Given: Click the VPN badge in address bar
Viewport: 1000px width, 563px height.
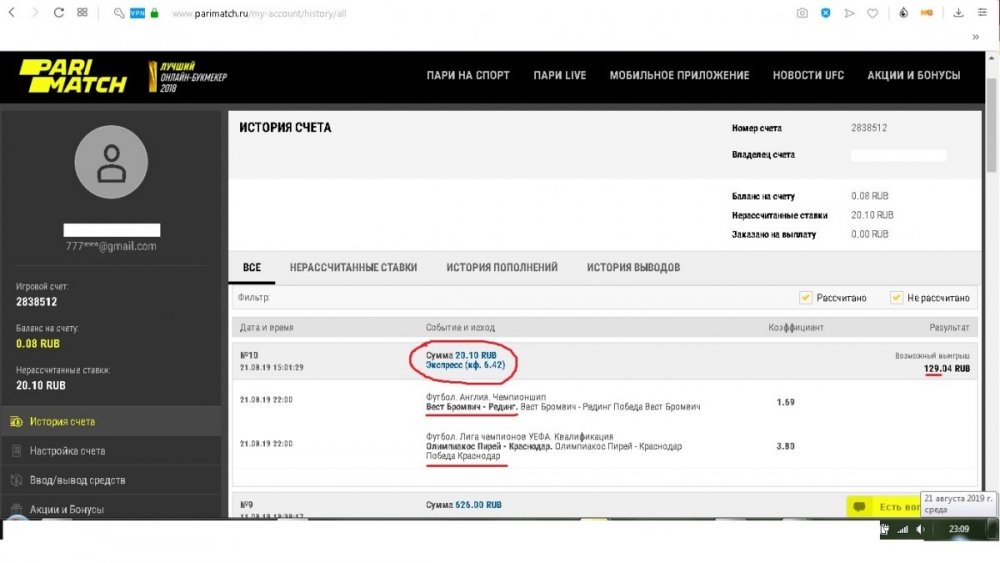Looking at the screenshot, I should click(137, 13).
